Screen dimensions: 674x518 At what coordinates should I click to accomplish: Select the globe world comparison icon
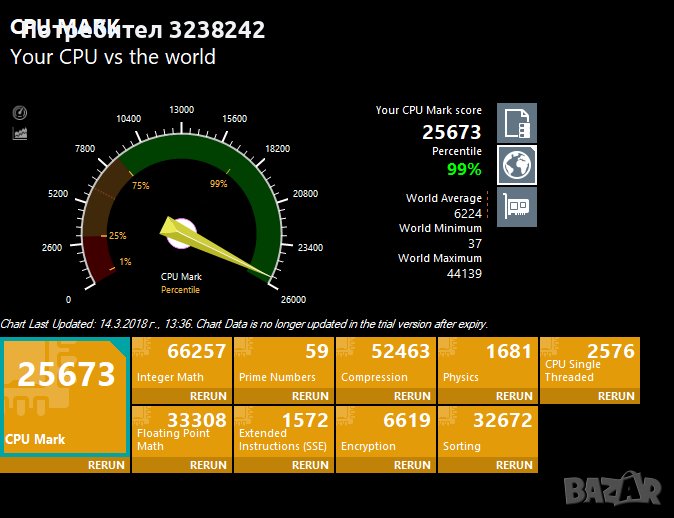click(x=517, y=165)
